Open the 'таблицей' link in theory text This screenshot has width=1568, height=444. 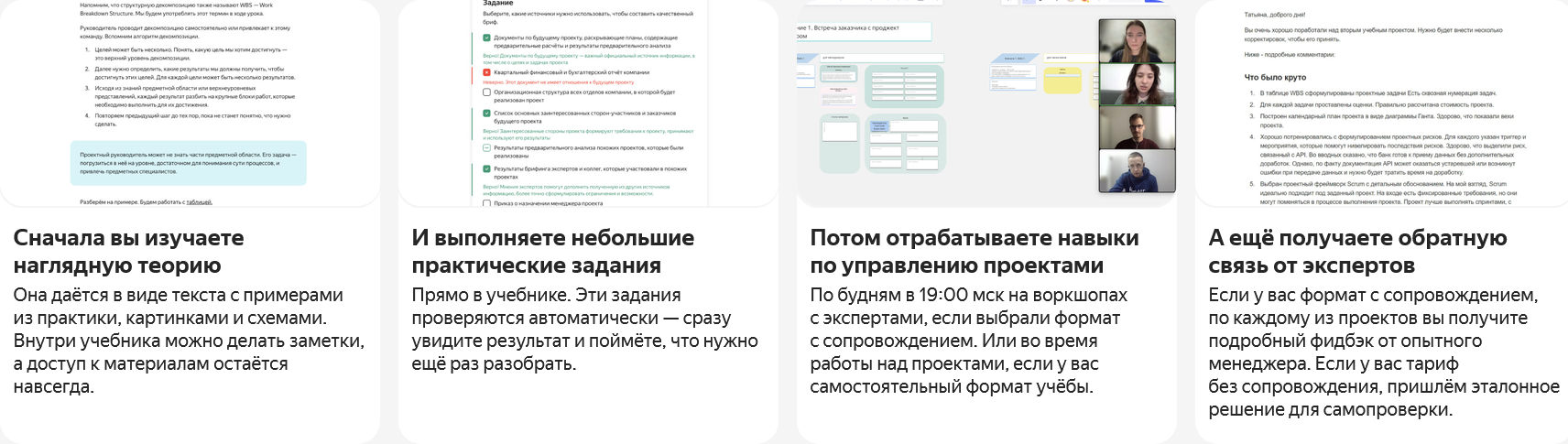pyautogui.click(x=199, y=201)
